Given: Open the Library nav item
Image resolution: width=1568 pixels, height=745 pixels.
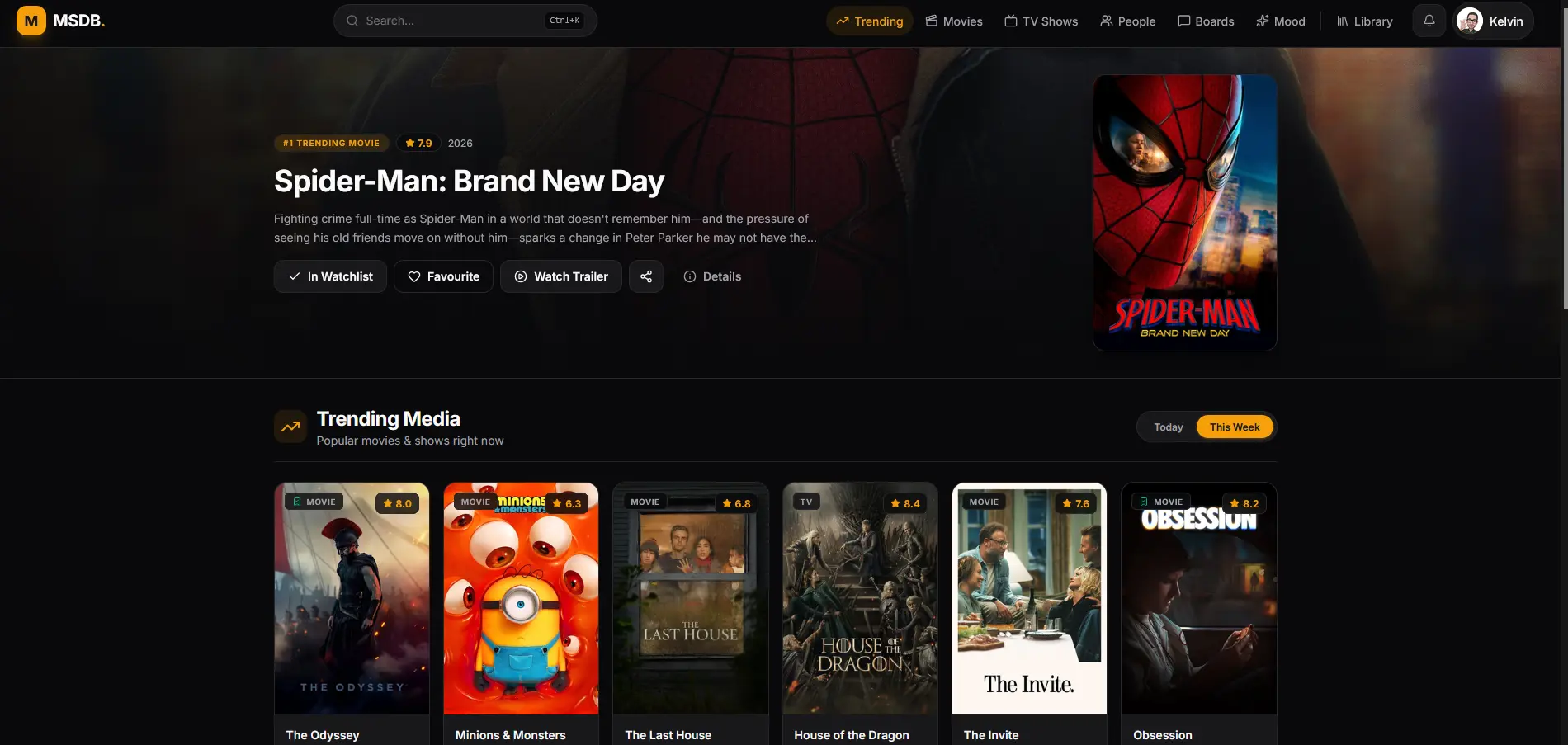Looking at the screenshot, I should (1364, 21).
